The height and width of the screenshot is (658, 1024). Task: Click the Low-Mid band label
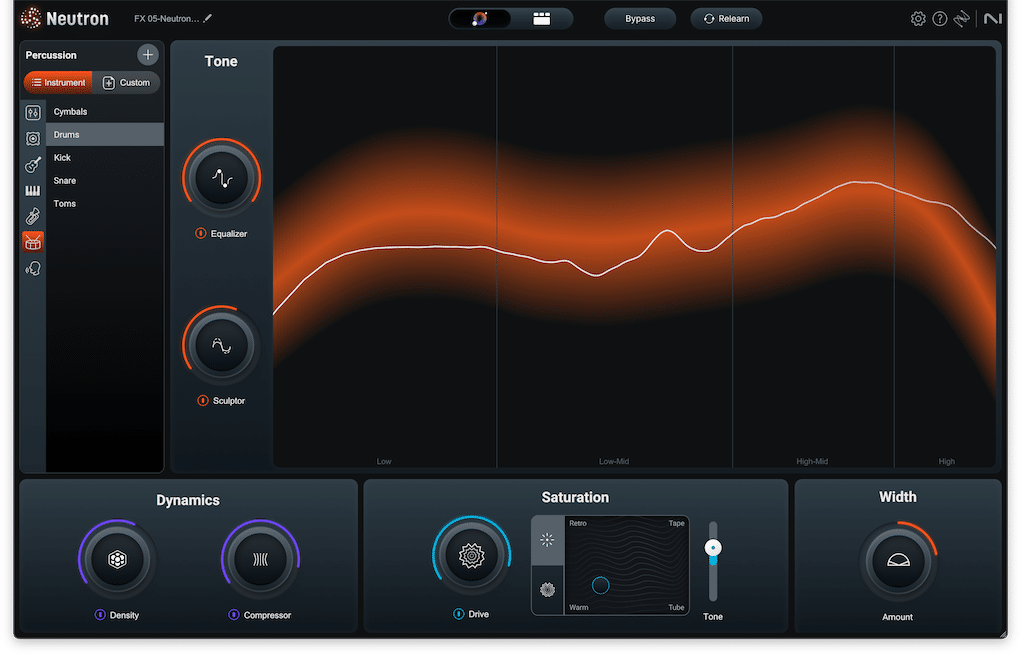coord(614,462)
